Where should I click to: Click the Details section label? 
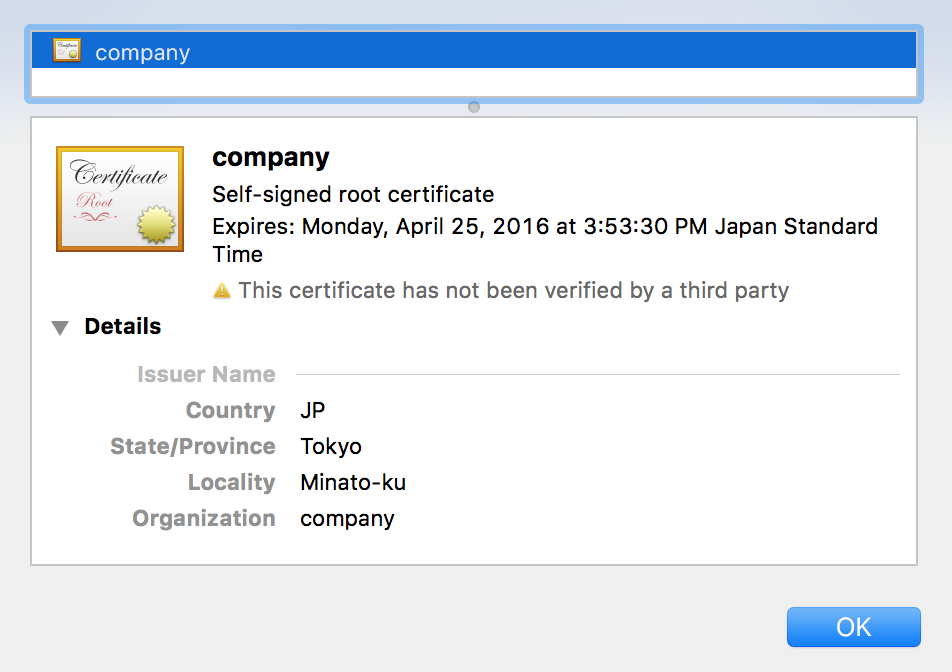[x=122, y=327]
